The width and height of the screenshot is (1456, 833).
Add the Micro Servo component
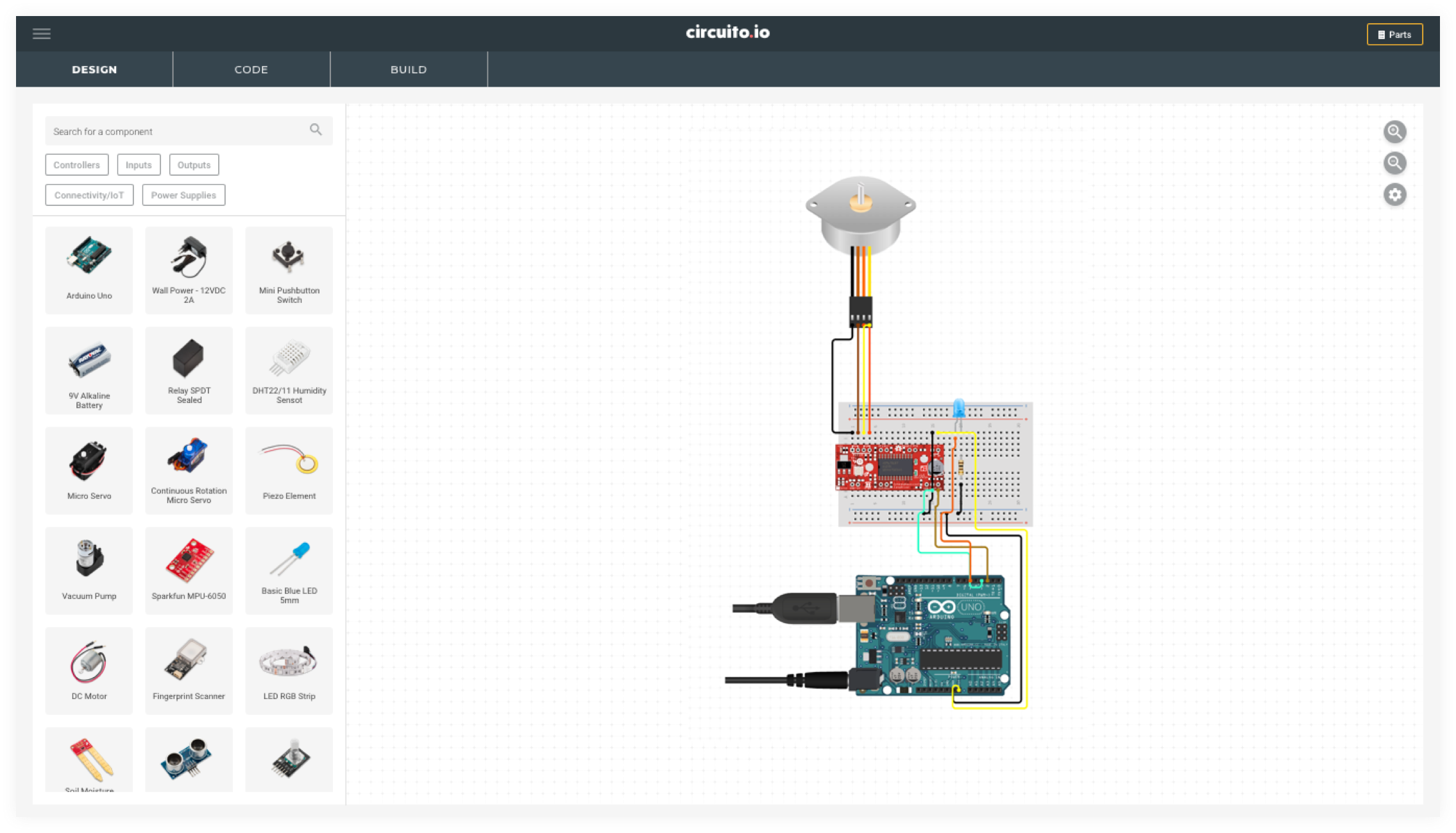[x=89, y=470]
